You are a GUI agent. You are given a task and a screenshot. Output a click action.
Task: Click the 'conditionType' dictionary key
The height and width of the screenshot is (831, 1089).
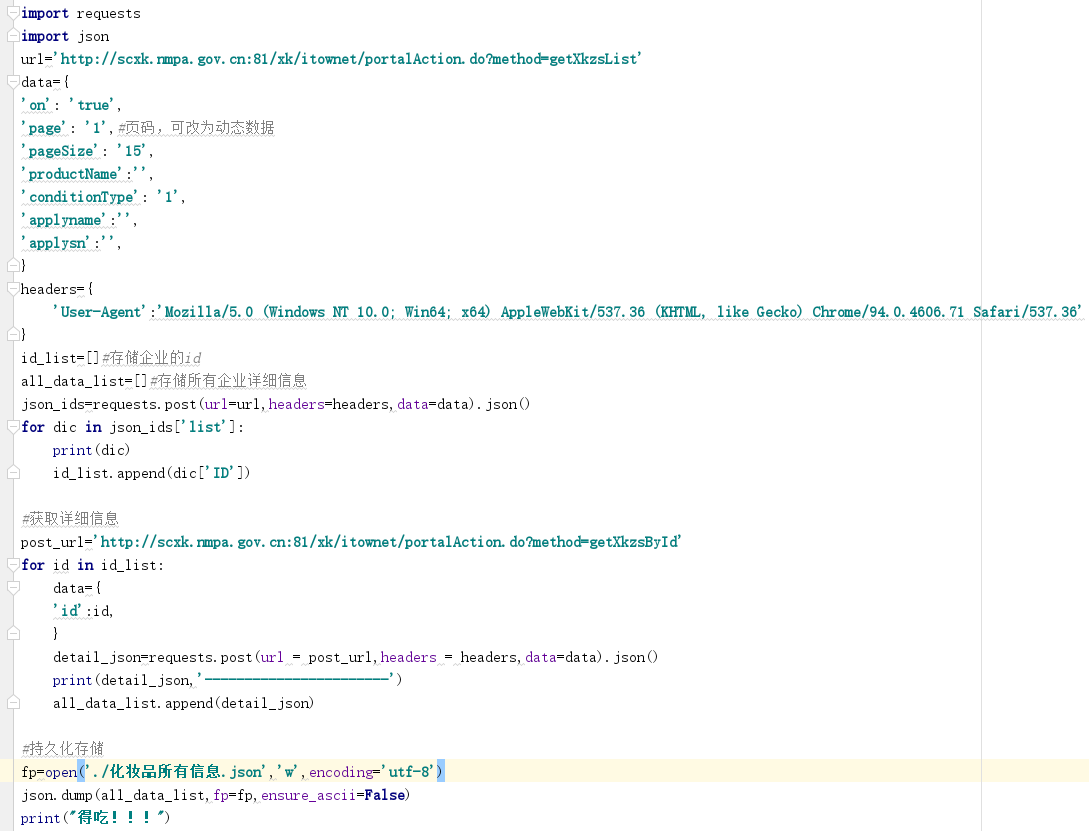tap(81, 196)
